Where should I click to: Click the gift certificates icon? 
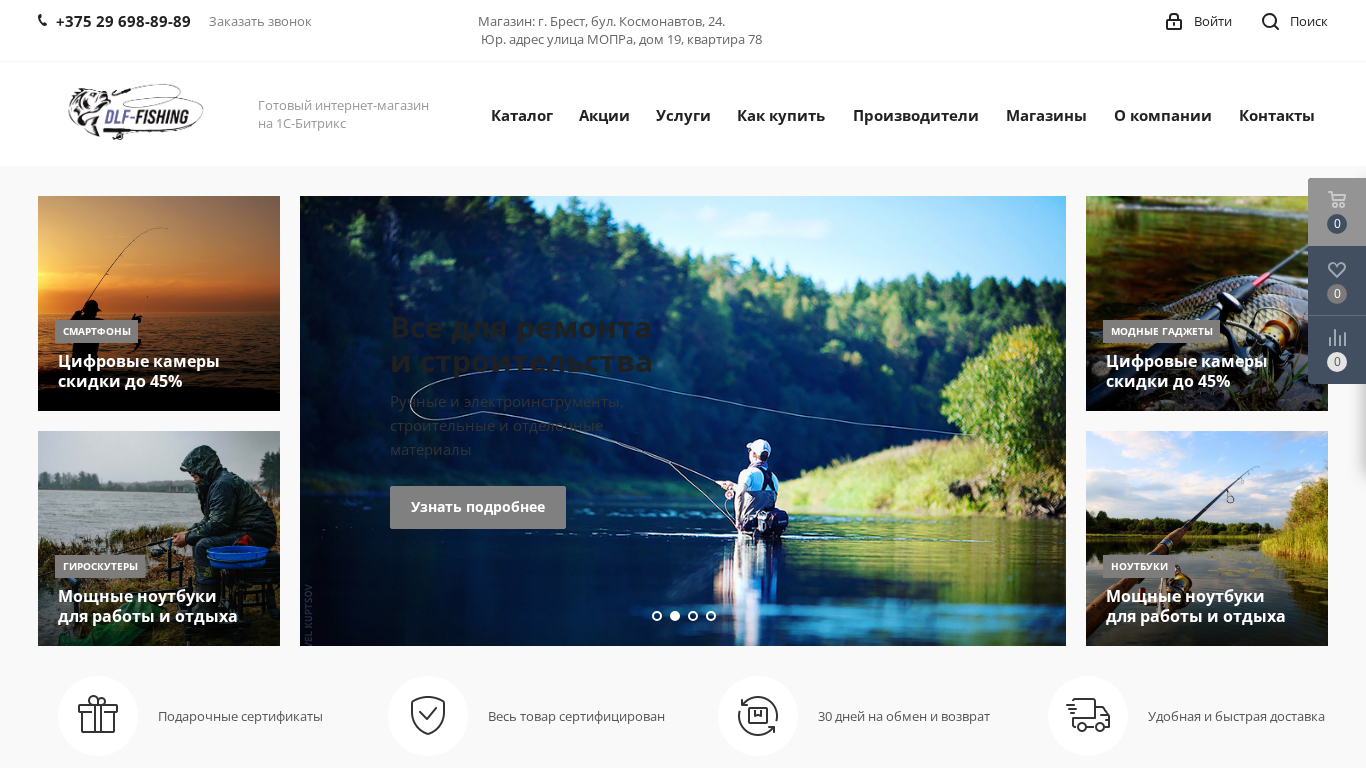pyautogui.click(x=98, y=715)
